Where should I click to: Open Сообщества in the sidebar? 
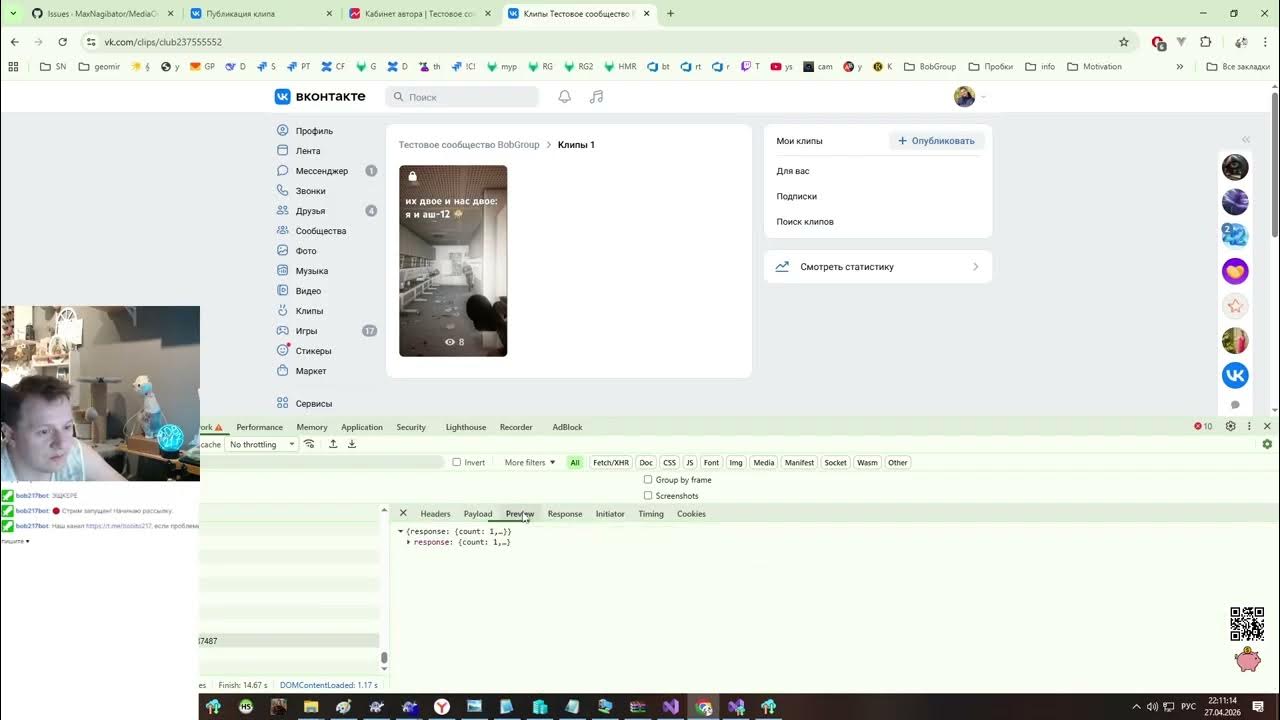[320, 231]
